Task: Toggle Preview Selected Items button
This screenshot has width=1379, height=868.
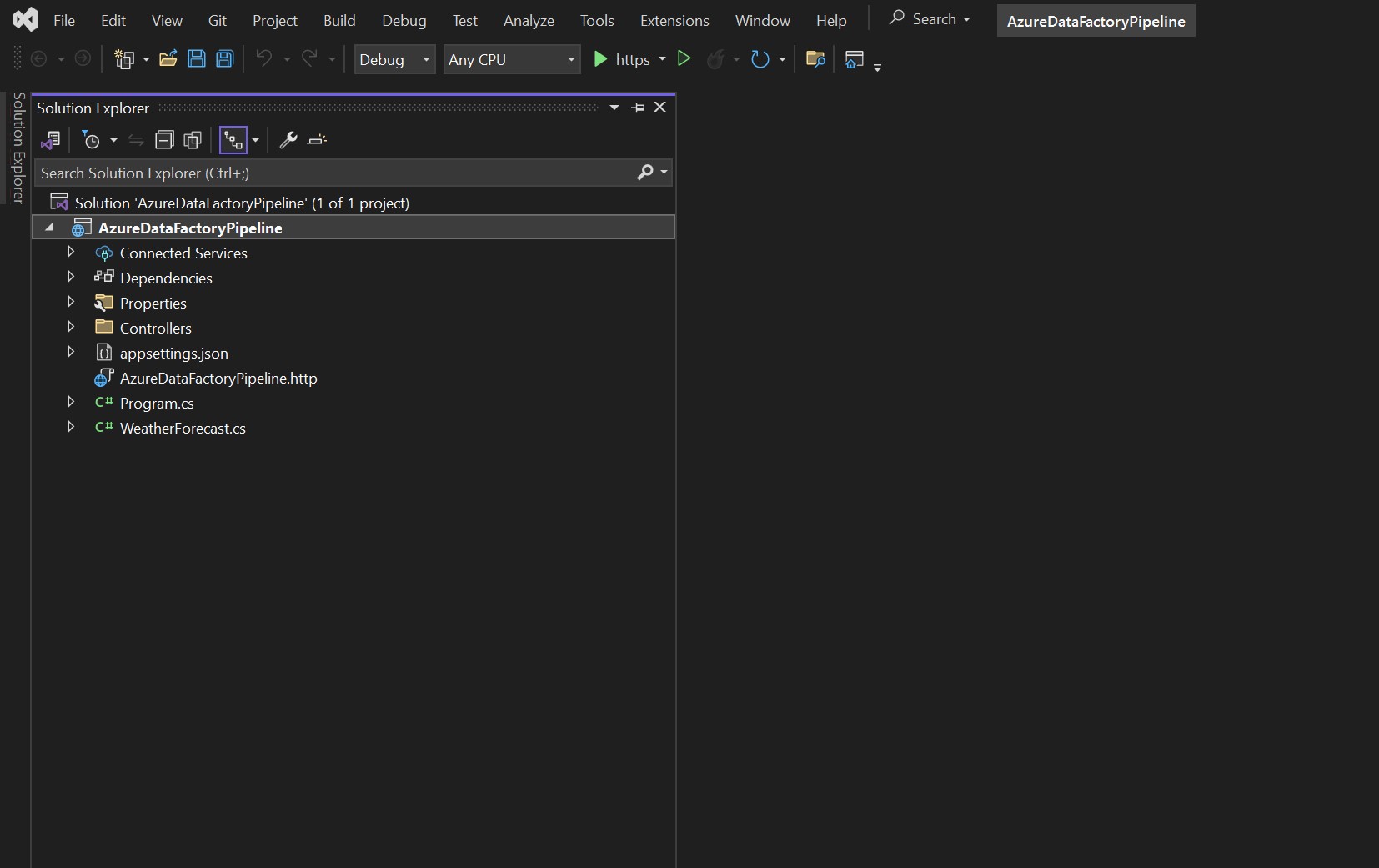Action: pos(317,140)
